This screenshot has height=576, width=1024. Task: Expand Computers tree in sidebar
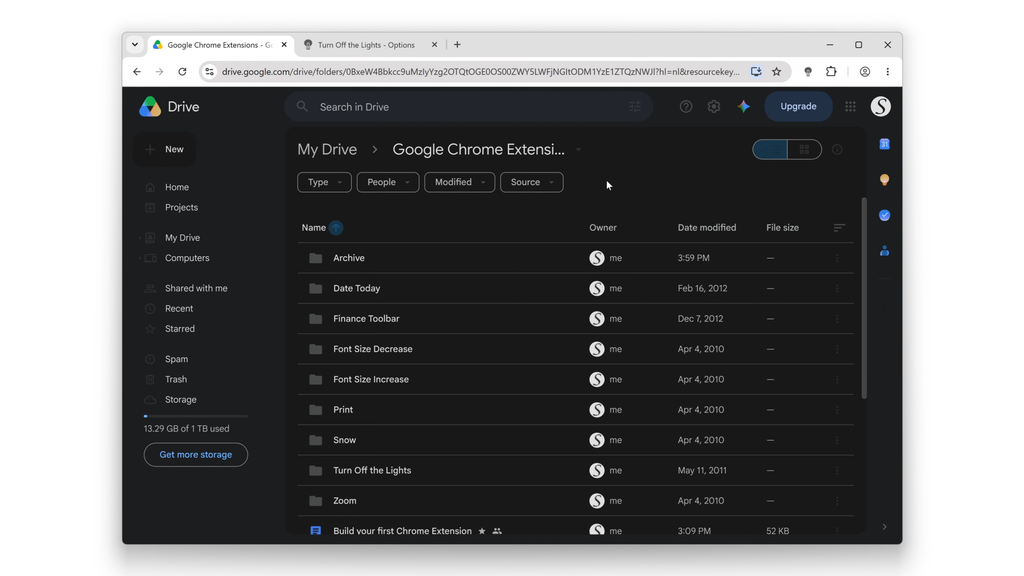[140, 258]
